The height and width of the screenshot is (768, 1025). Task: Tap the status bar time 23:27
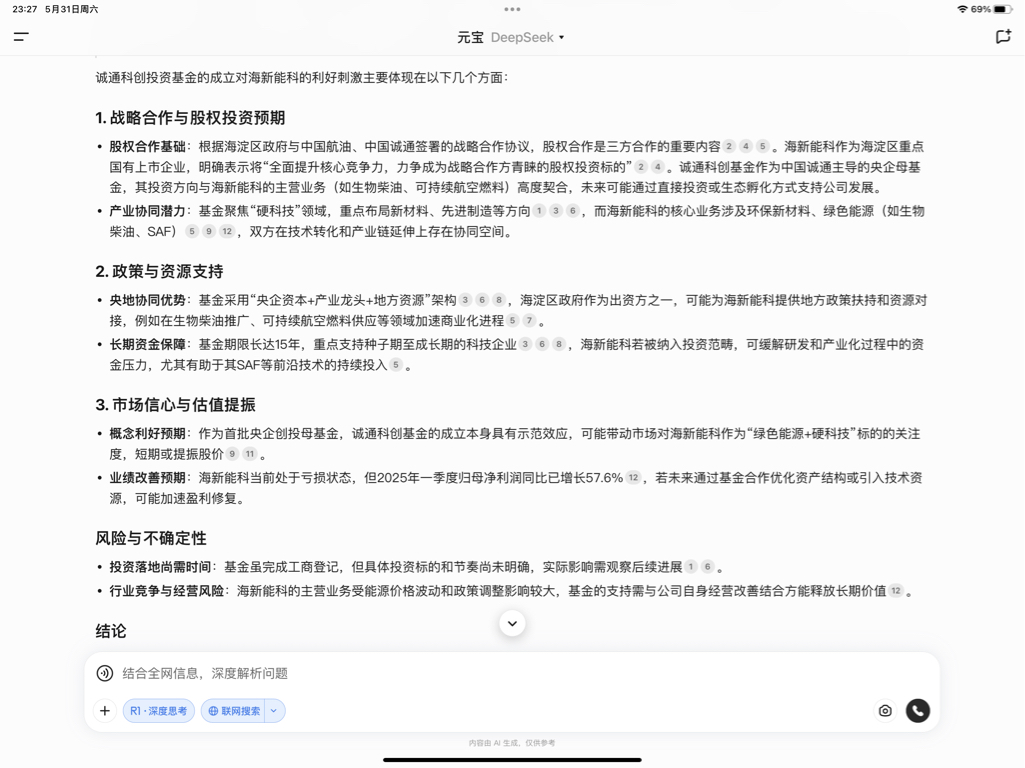coord(25,9)
